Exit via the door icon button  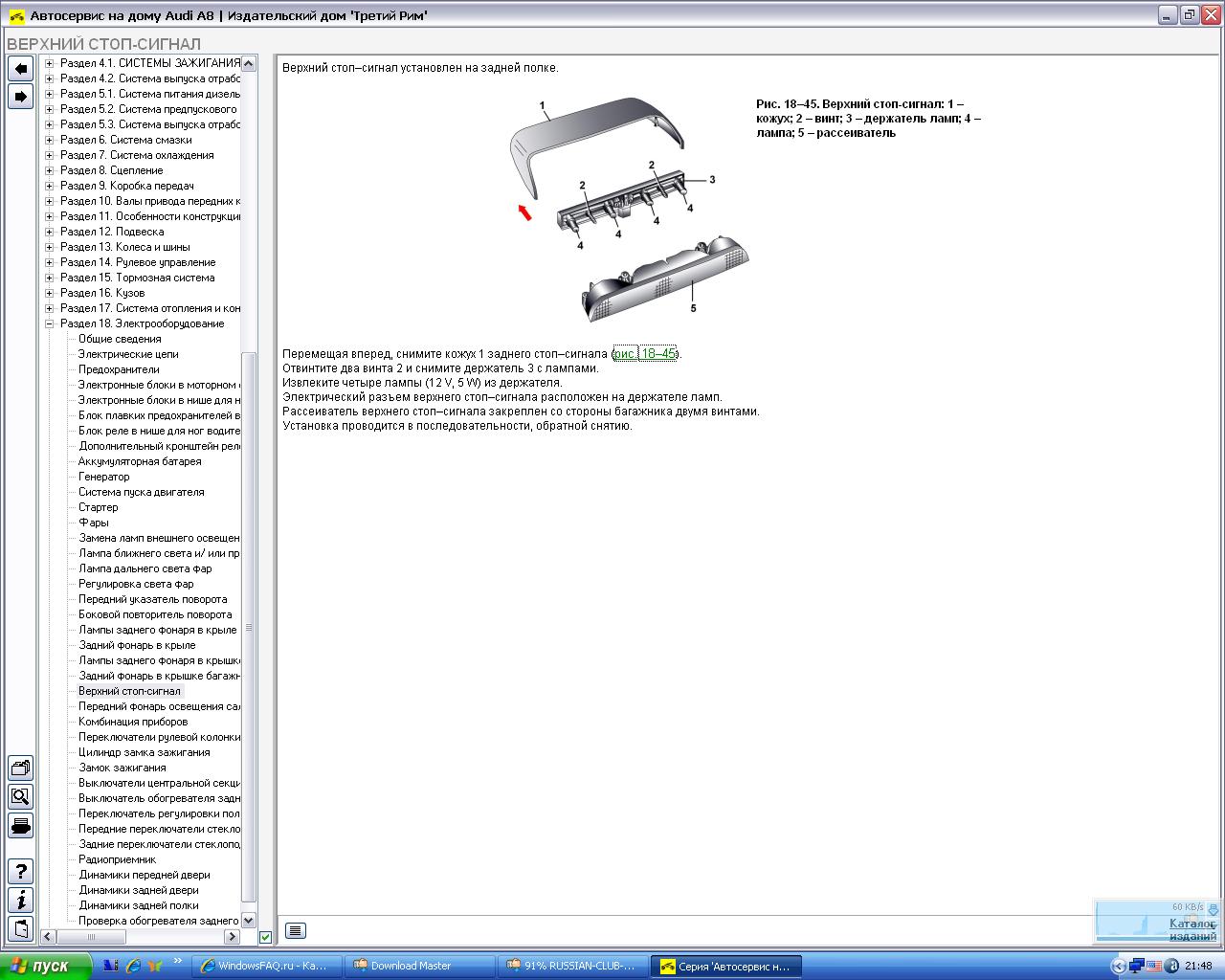tap(20, 928)
